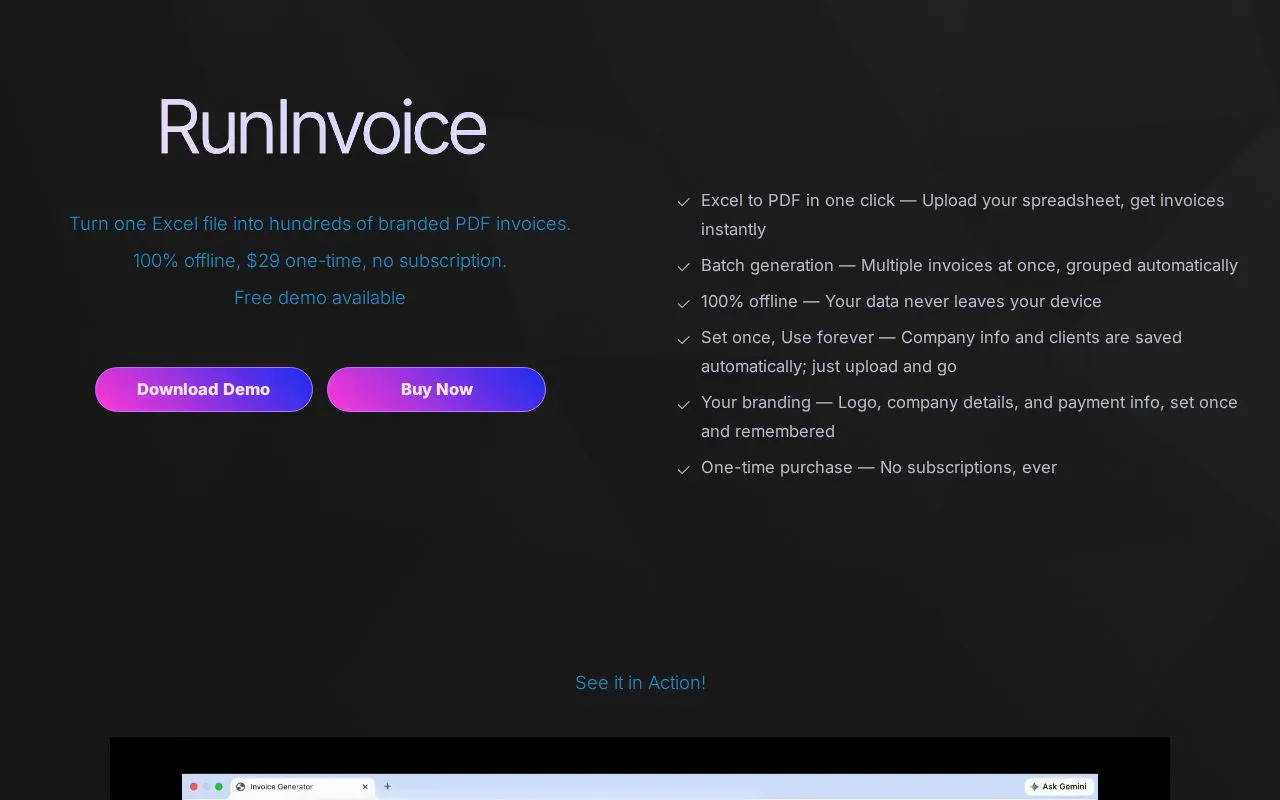The height and width of the screenshot is (800, 1280).
Task: Click the Buy Now button
Action: (x=436, y=389)
